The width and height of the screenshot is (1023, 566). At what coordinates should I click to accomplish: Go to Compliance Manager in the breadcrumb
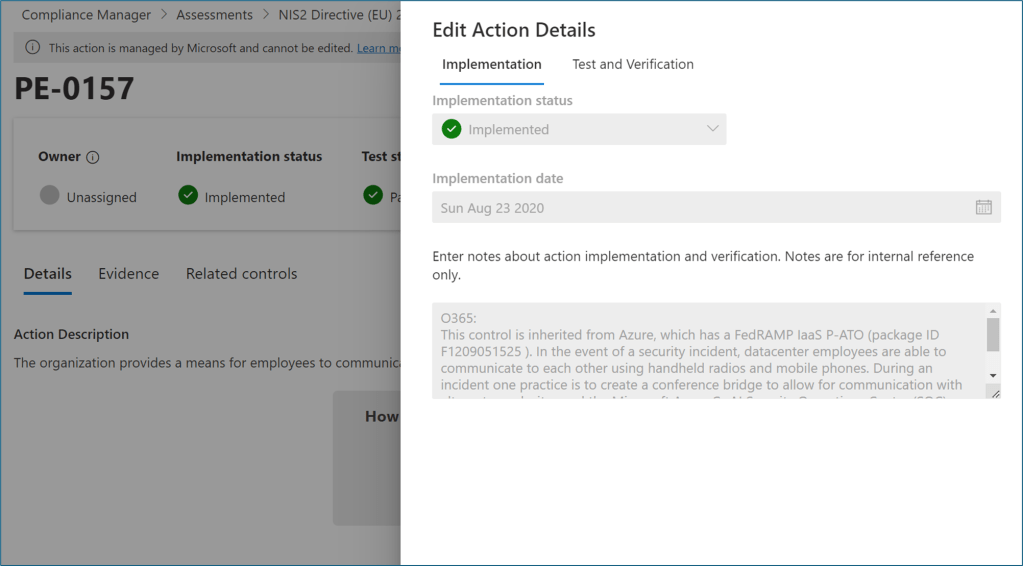tap(86, 15)
